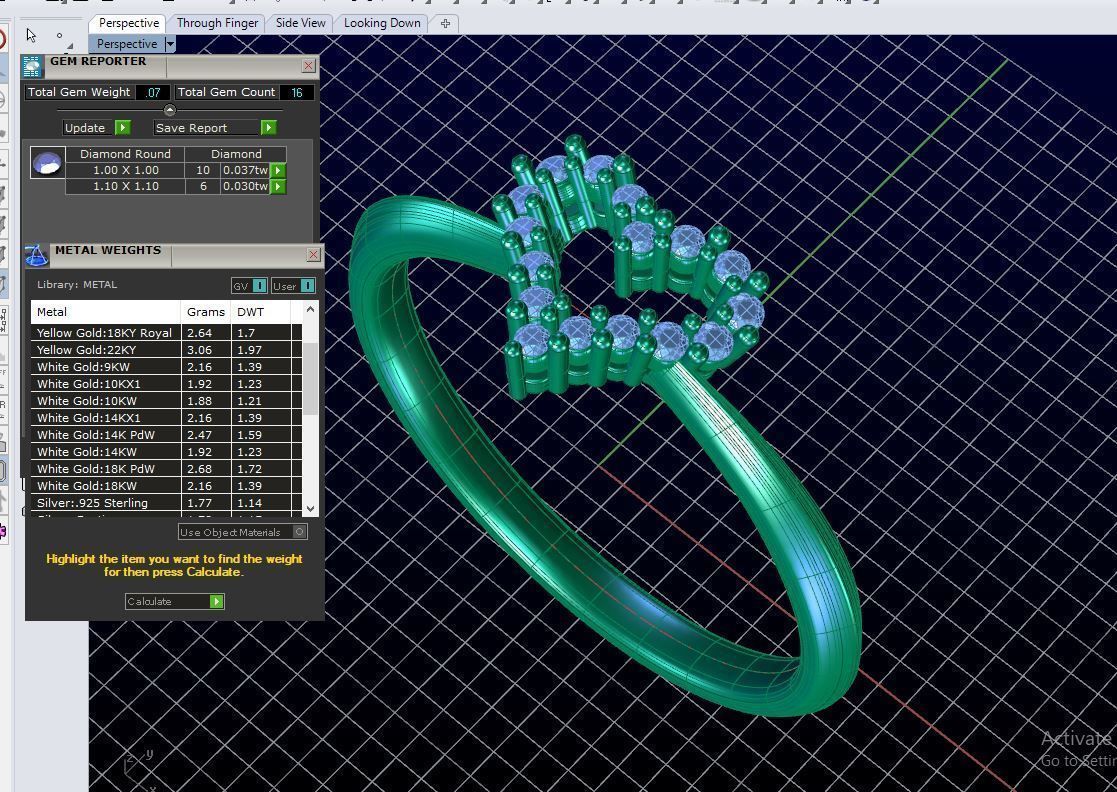
Task: Click the Save Report button
Action: 215,128
